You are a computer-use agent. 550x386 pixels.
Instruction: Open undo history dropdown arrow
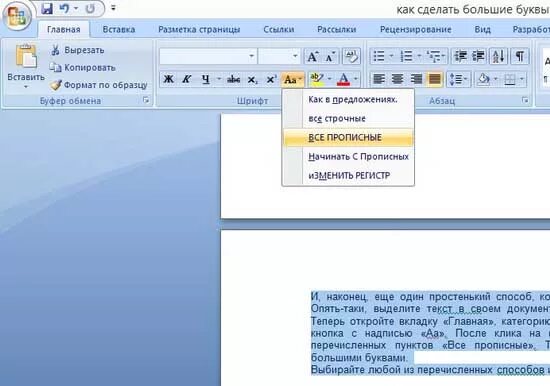[x=76, y=8]
